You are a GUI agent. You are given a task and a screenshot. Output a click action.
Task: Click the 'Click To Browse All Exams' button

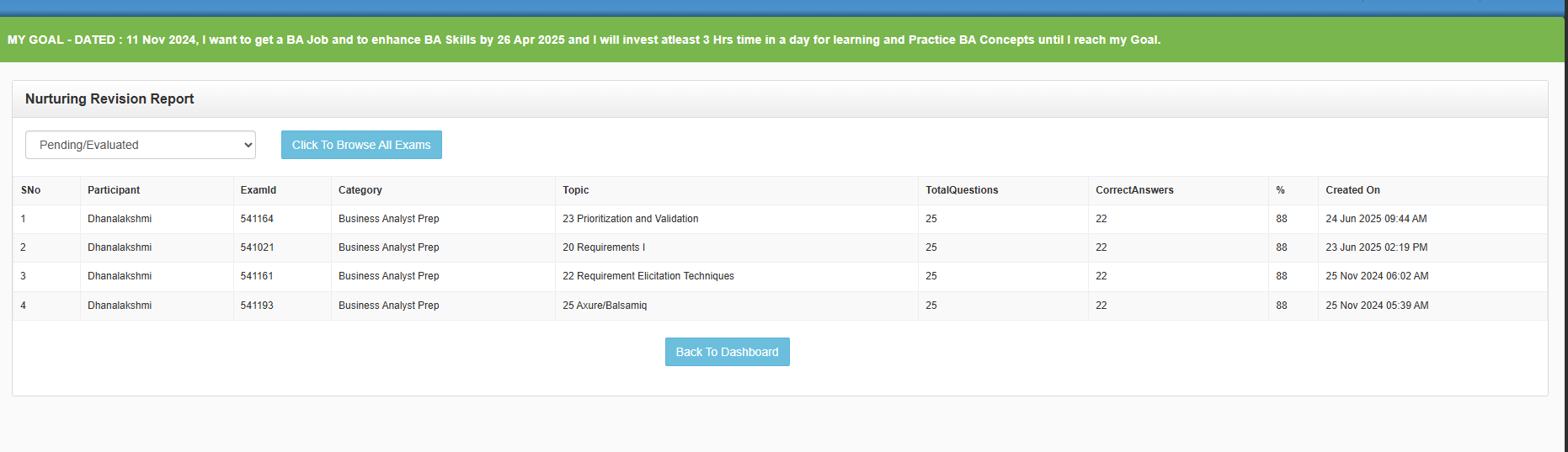361,145
